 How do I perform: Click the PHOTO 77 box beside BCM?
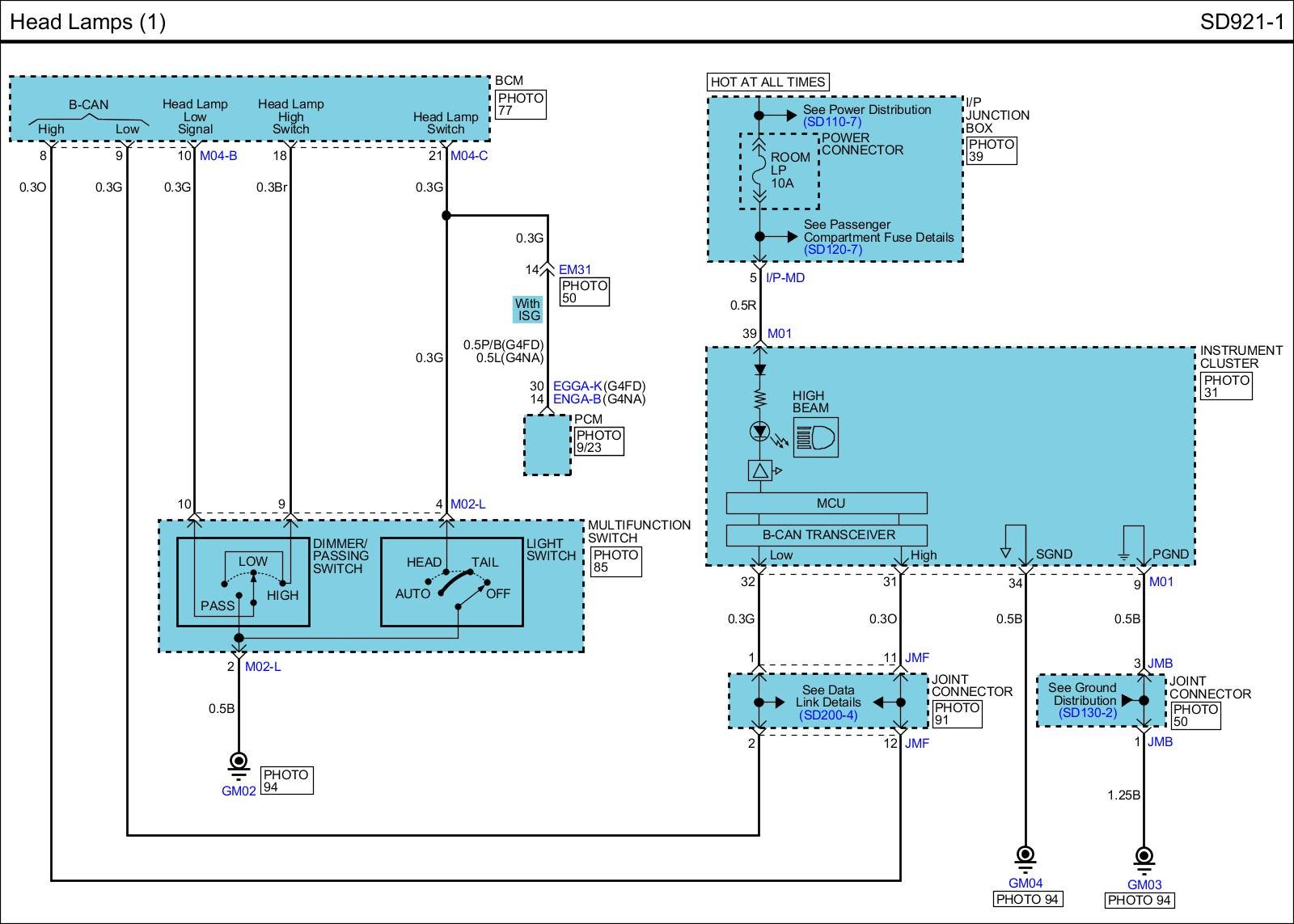point(520,104)
